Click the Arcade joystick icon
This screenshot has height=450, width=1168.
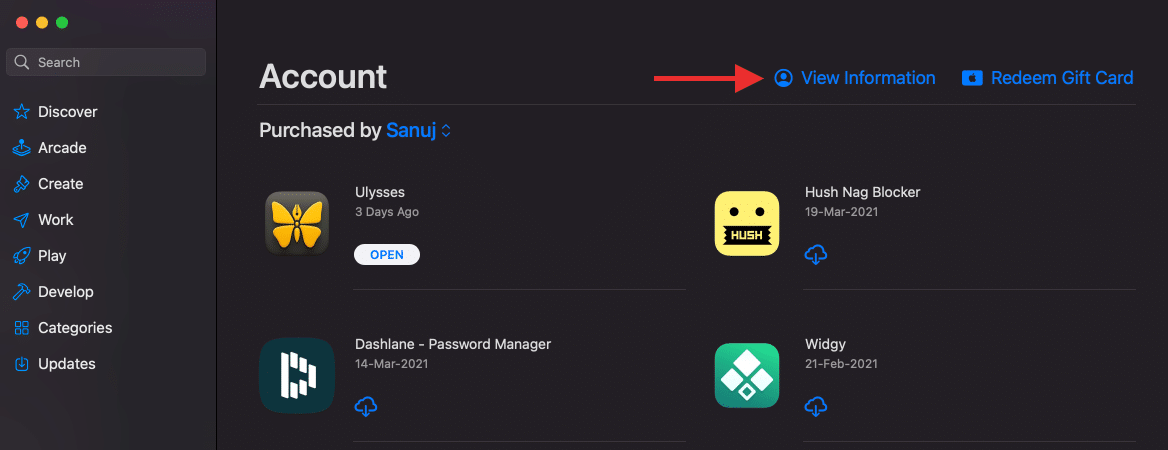click(22, 148)
